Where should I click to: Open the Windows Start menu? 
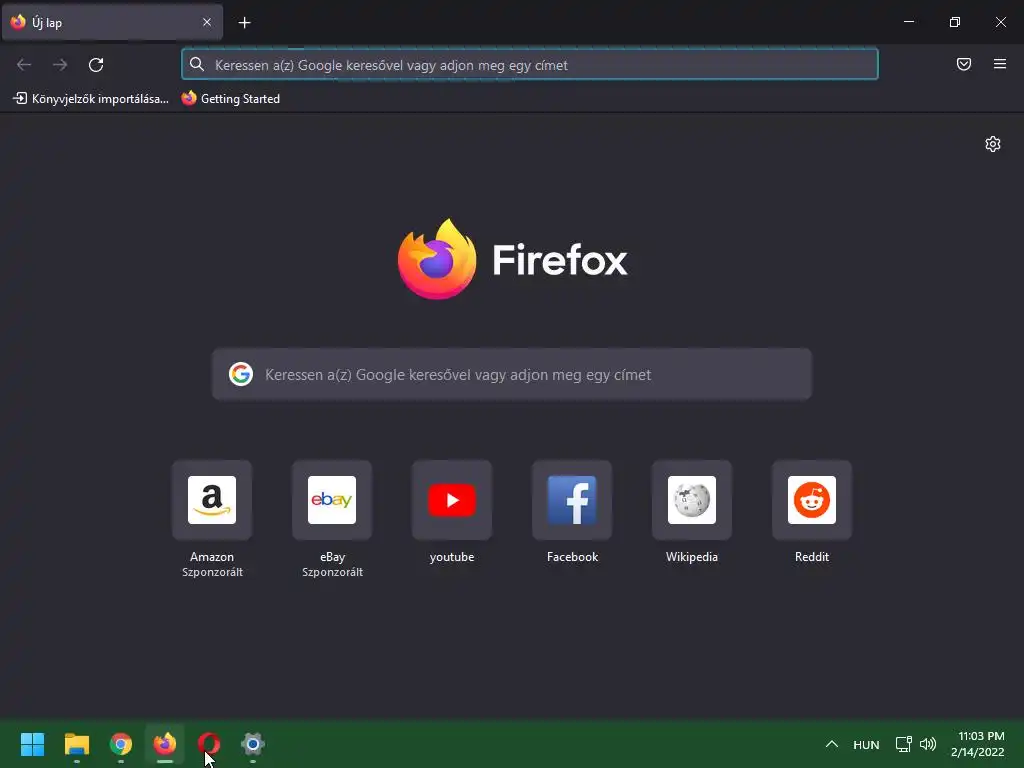(32, 744)
